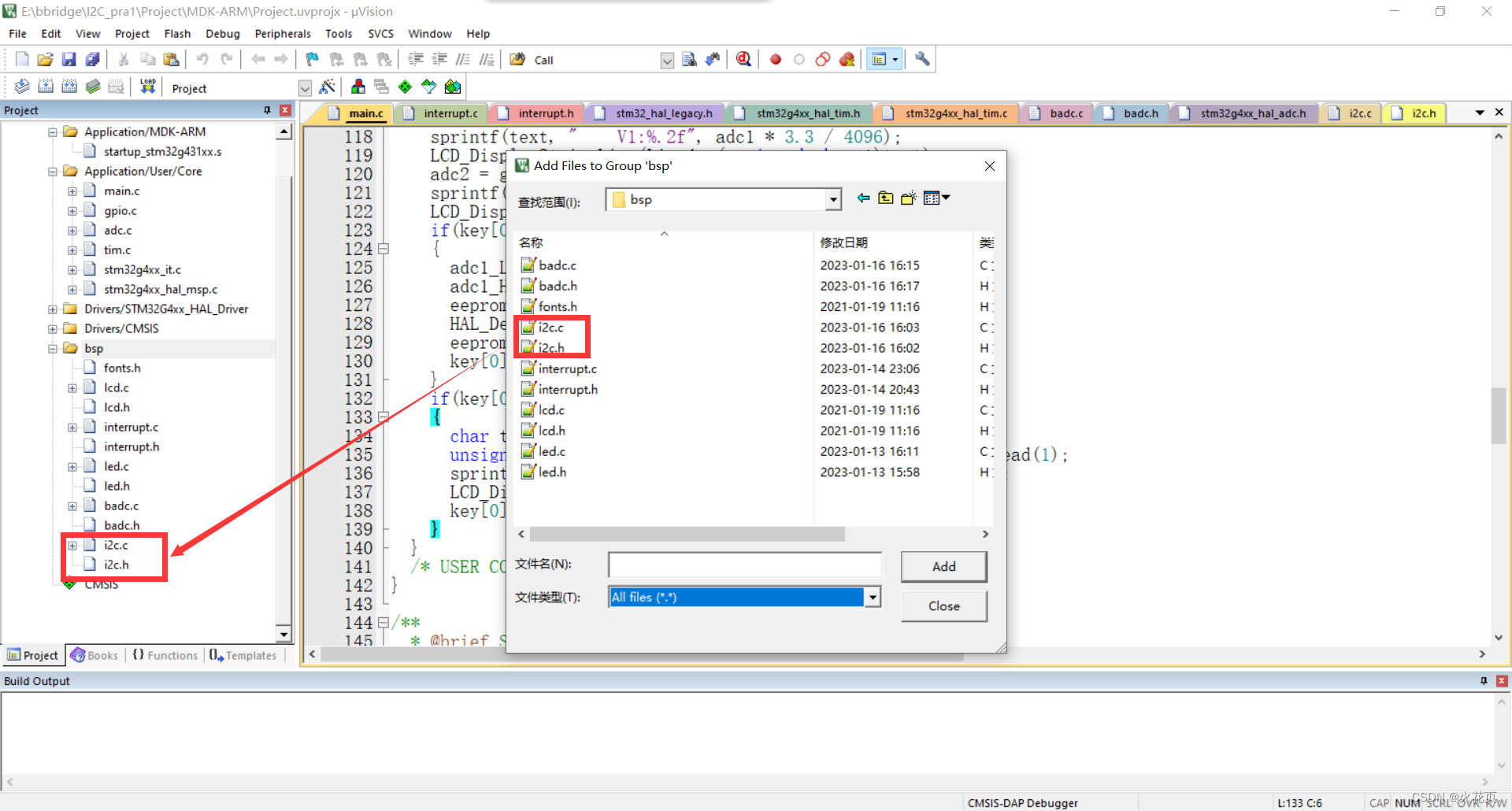Image resolution: width=1512 pixels, height=811 pixels.
Task: Insert breakpoint red dot icon
Action: [x=776, y=59]
